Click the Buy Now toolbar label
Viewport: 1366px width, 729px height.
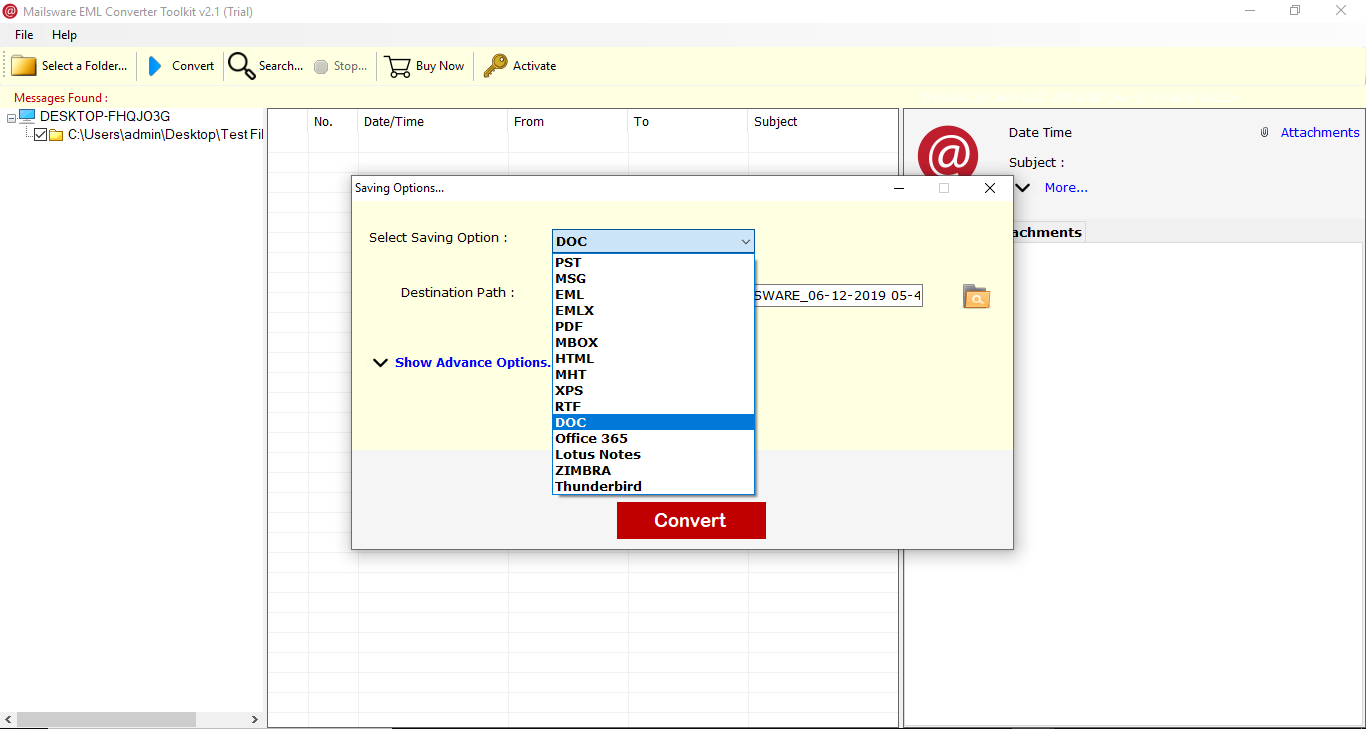click(x=440, y=66)
